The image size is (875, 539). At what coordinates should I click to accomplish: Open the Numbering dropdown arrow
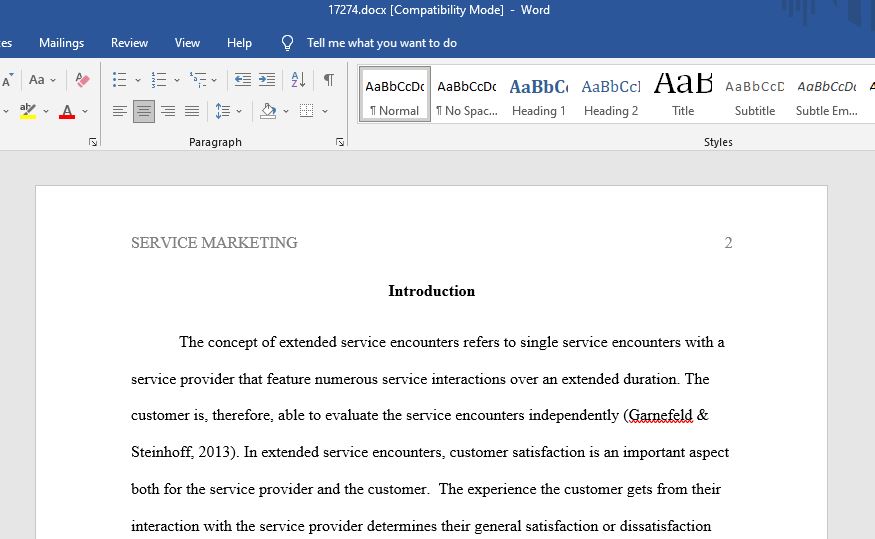(176, 80)
